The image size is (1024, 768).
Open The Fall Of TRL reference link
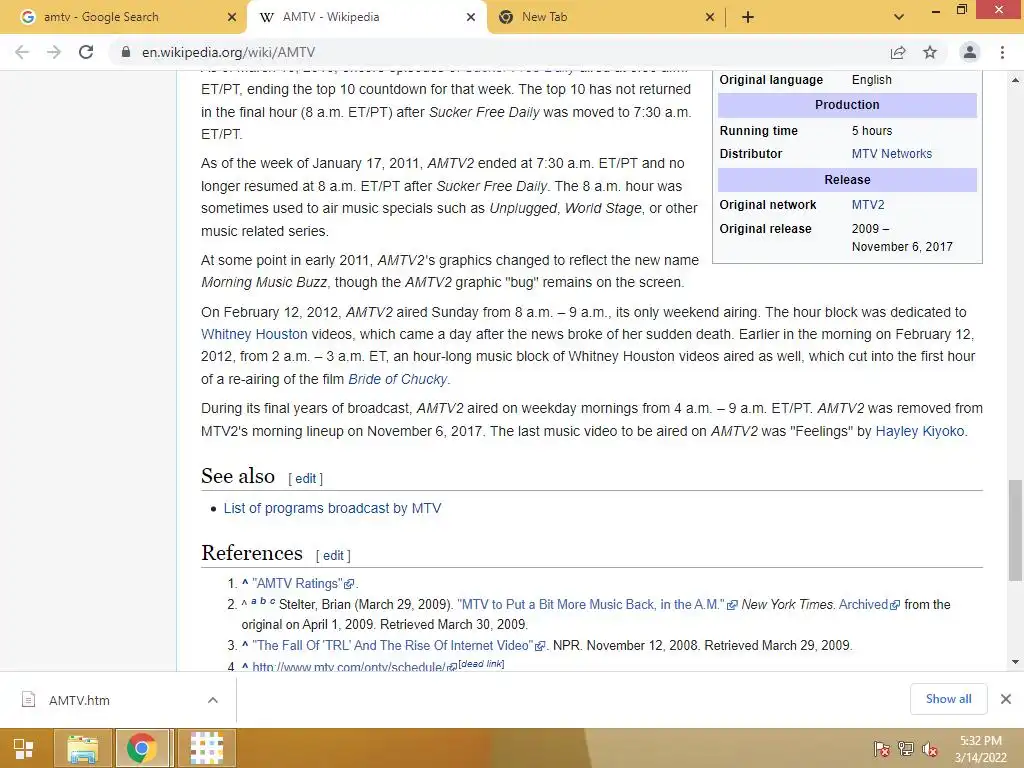pos(398,646)
